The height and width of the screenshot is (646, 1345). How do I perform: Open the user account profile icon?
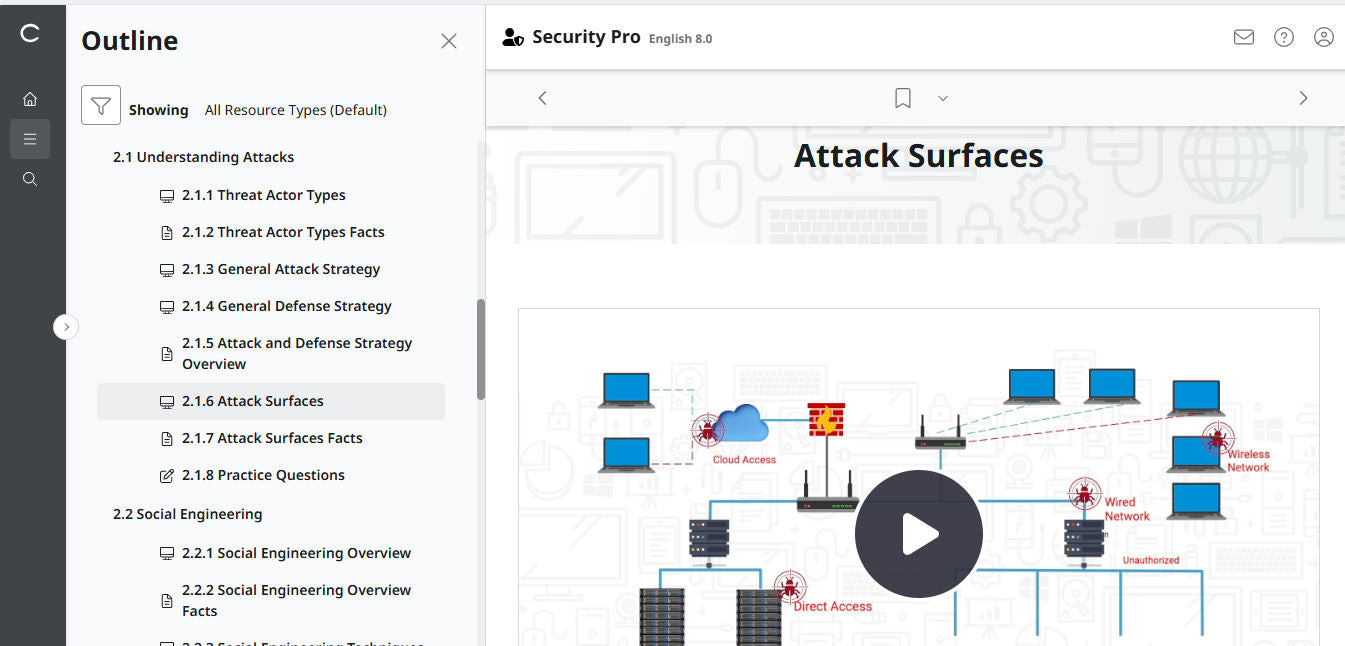[1323, 36]
